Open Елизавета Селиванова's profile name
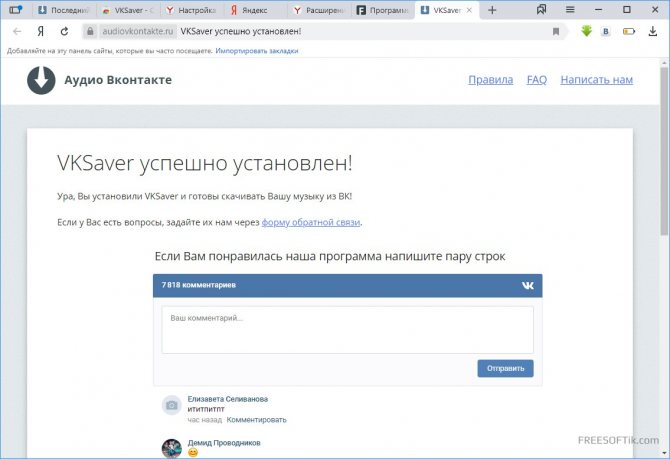The image size is (670, 459). pos(228,399)
